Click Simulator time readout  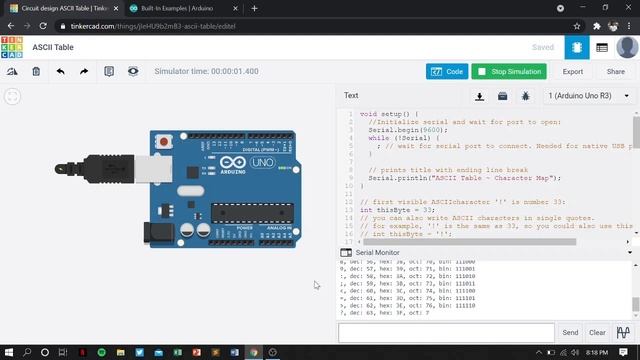tap(206, 71)
